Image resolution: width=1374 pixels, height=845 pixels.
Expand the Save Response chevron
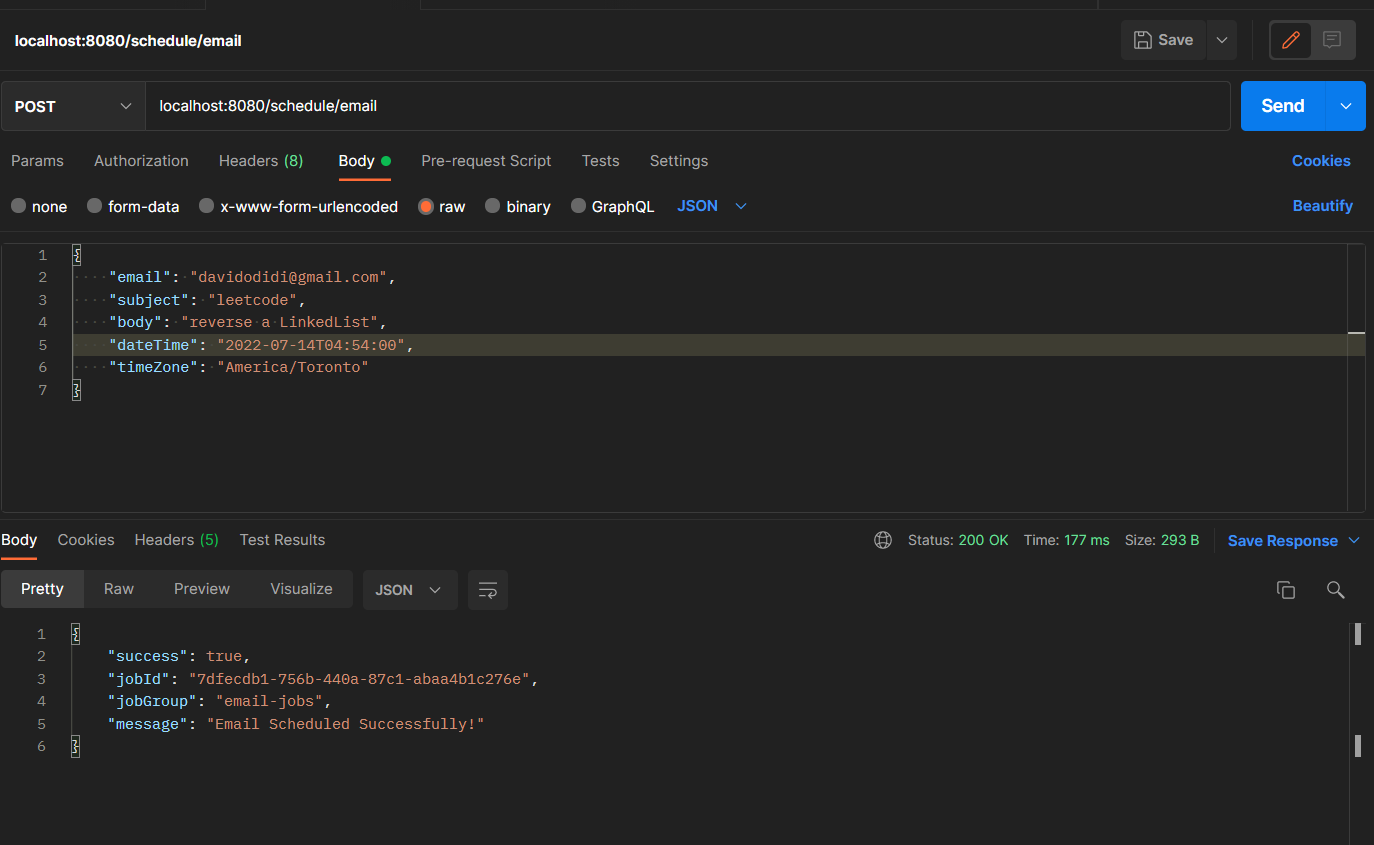click(x=1354, y=541)
